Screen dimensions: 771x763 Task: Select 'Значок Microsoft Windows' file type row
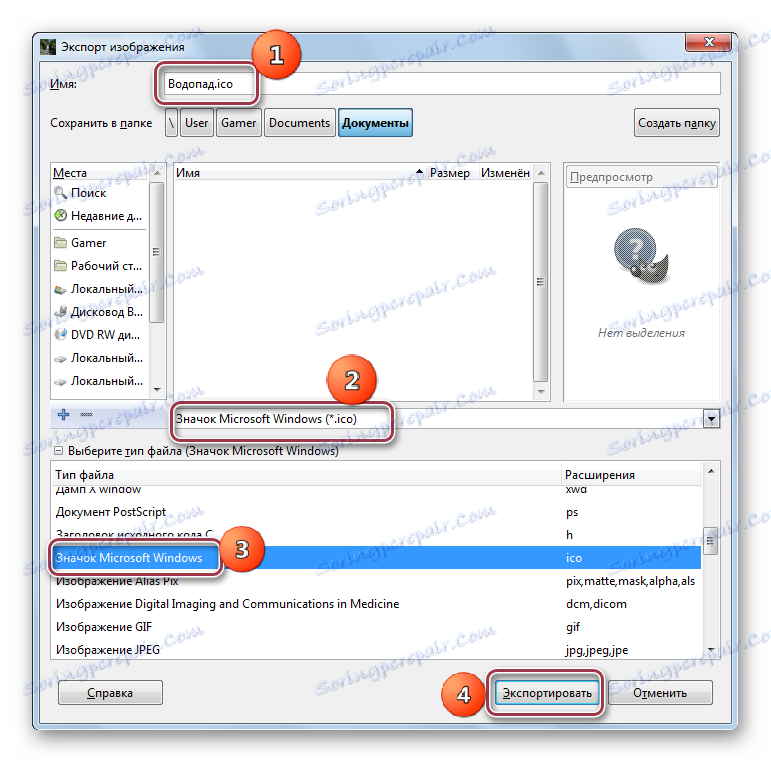tap(376, 558)
